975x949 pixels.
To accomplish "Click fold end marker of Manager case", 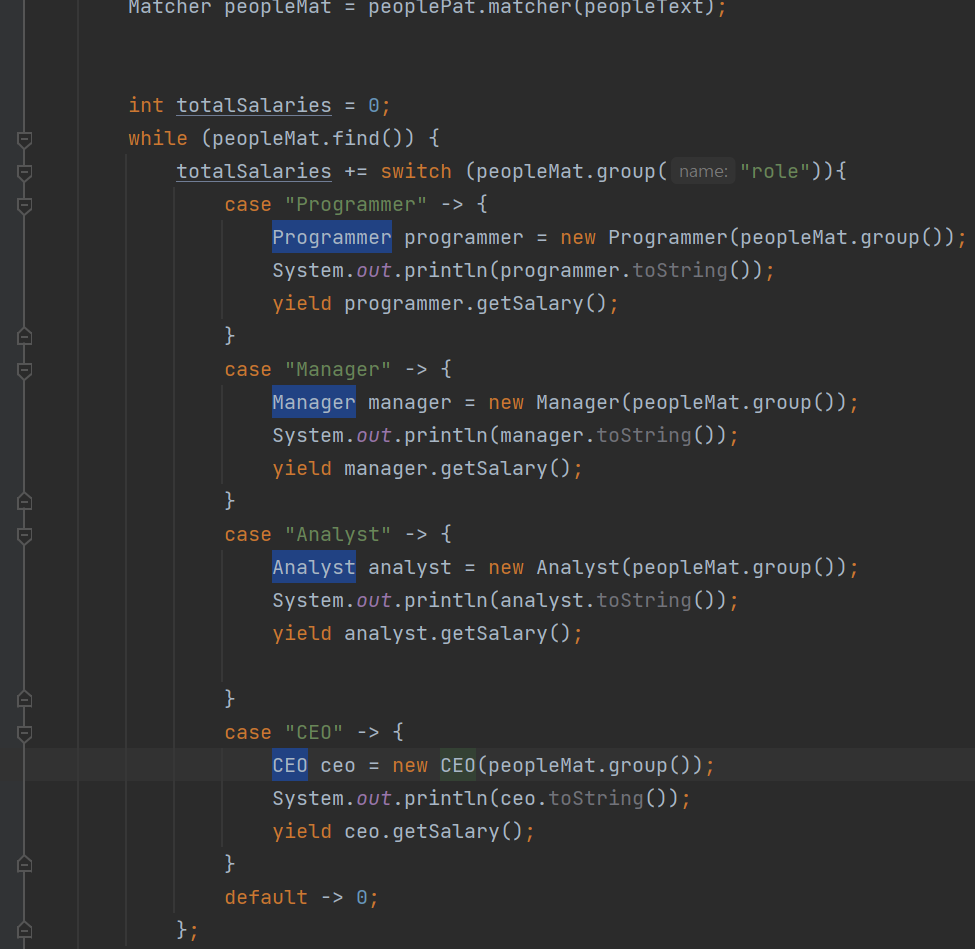I will coord(24,501).
